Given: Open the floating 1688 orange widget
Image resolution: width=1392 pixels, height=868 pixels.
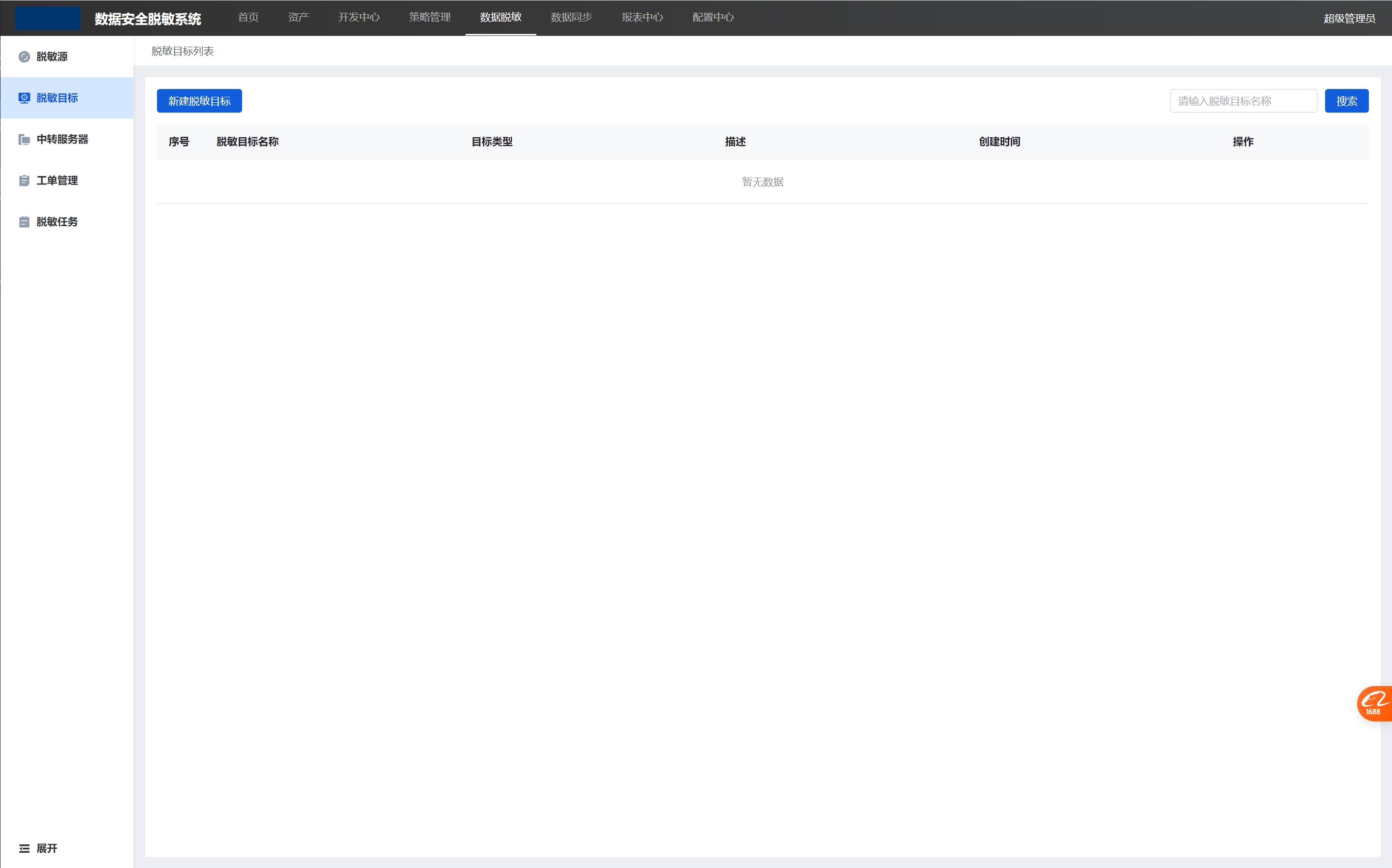Looking at the screenshot, I should pos(1375,703).
